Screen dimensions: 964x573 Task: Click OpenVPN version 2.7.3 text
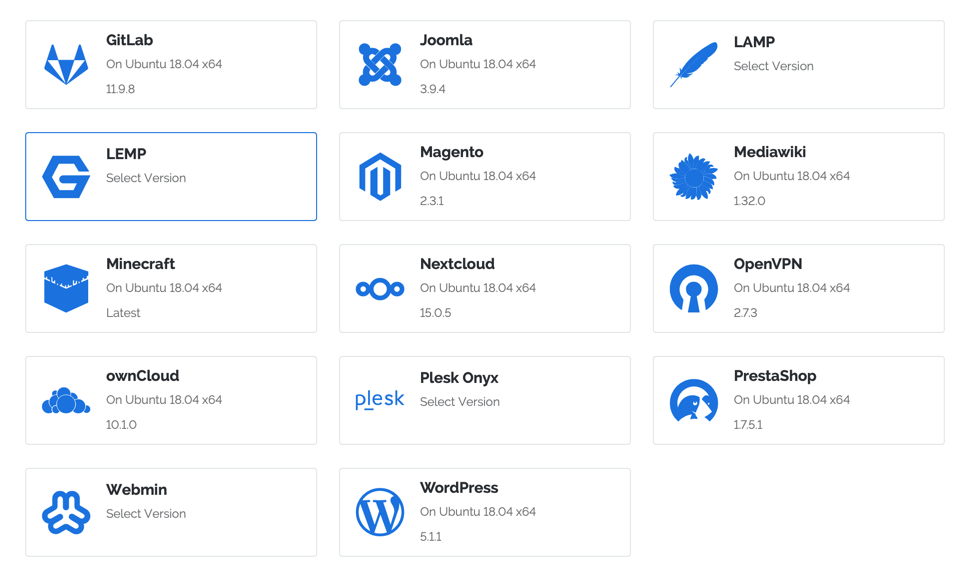745,313
